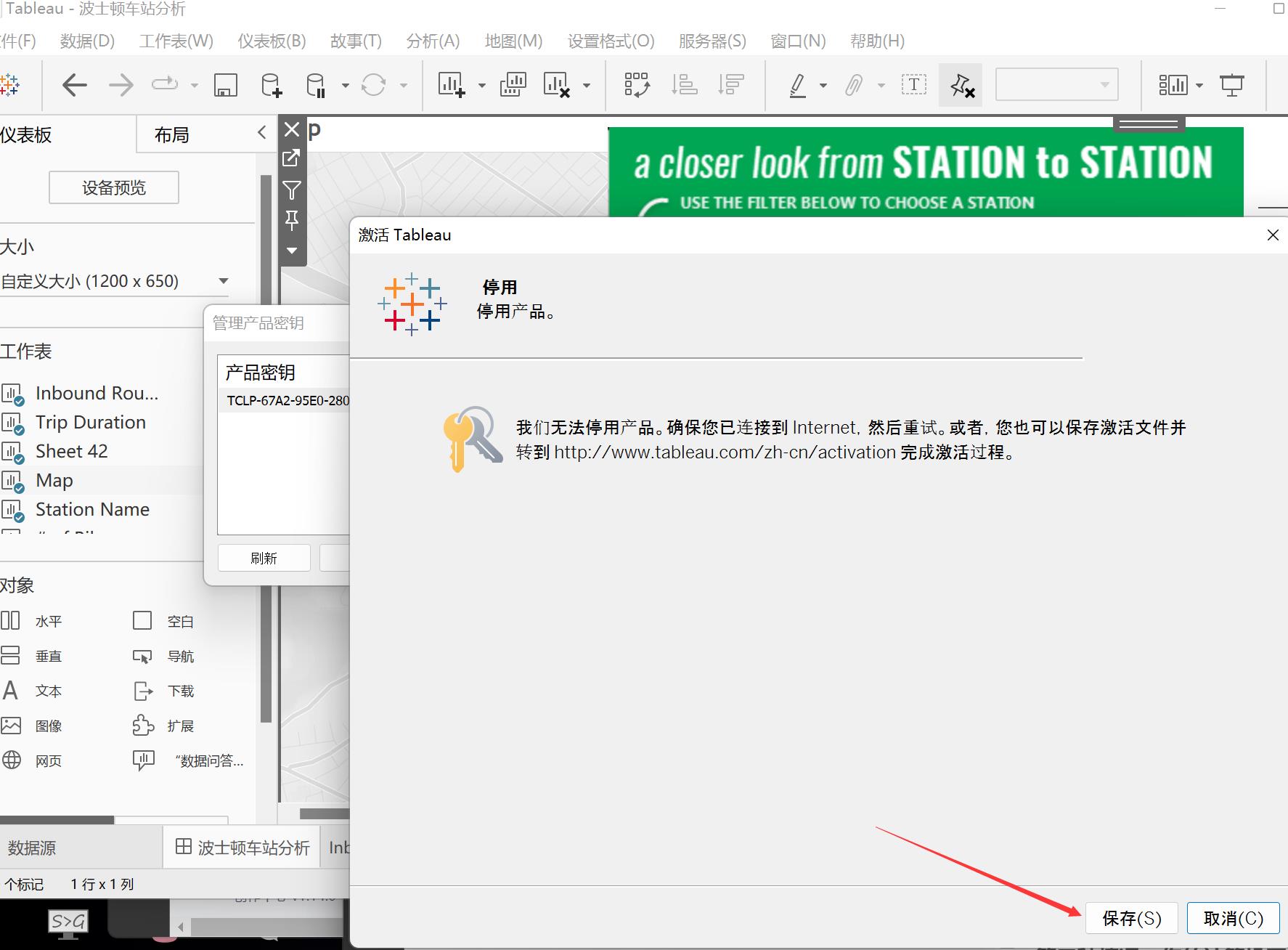Click the 空白 blank object
Viewport: 1288px width, 950px height.
(163, 621)
